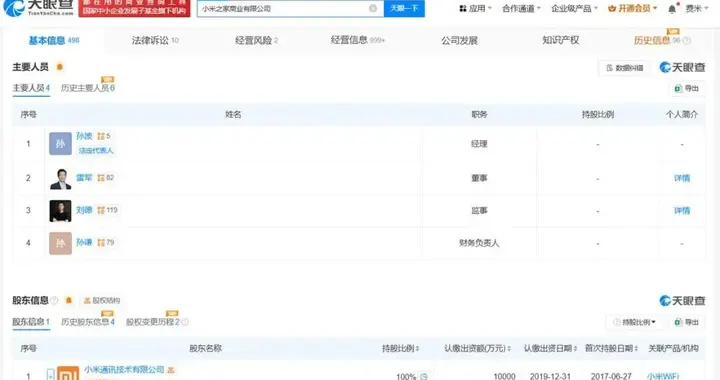
Task: Export the 主要人员 table with 导出
Action: 687,89
